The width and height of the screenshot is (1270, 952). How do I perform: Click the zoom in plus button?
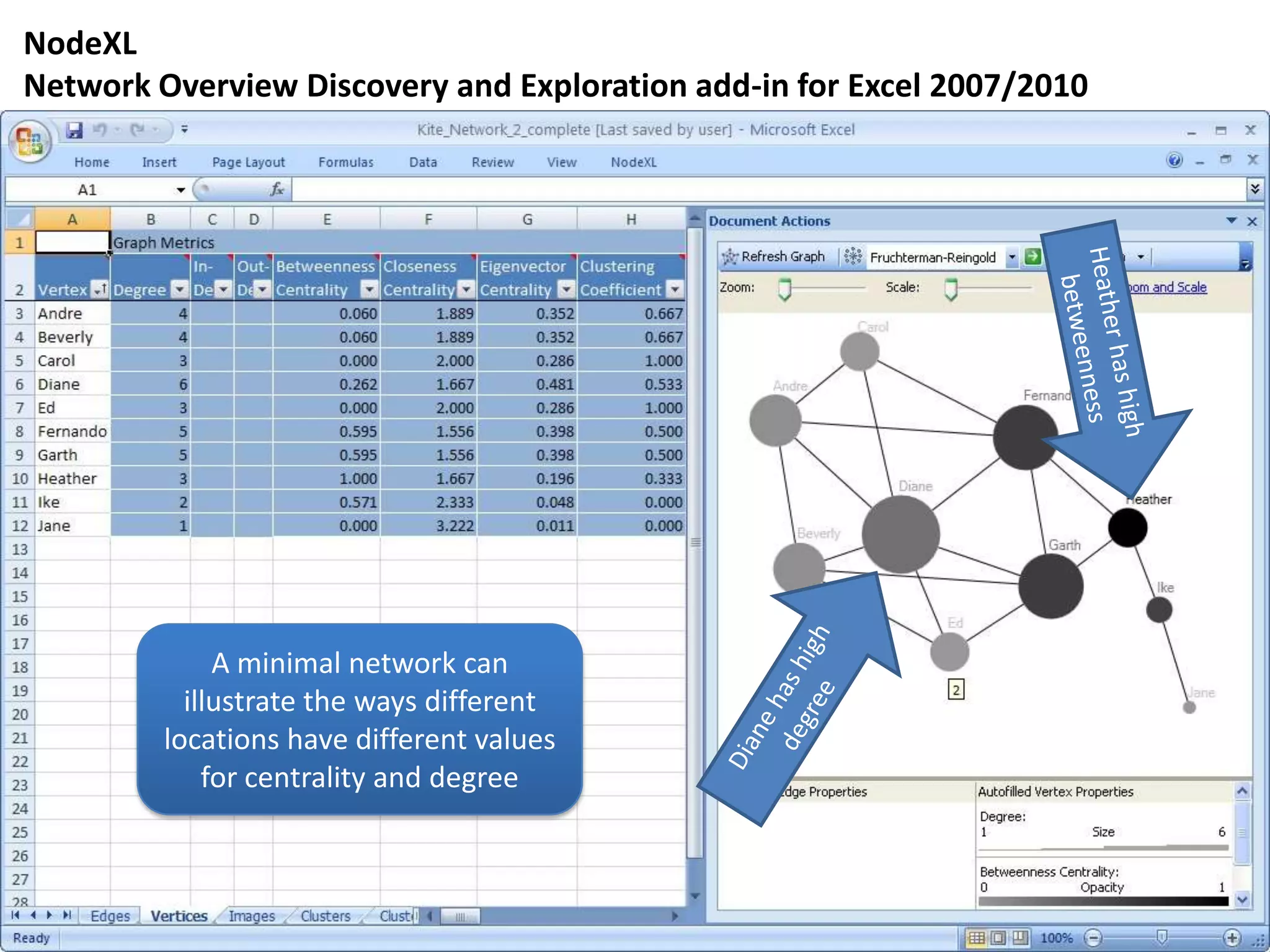point(1232,938)
